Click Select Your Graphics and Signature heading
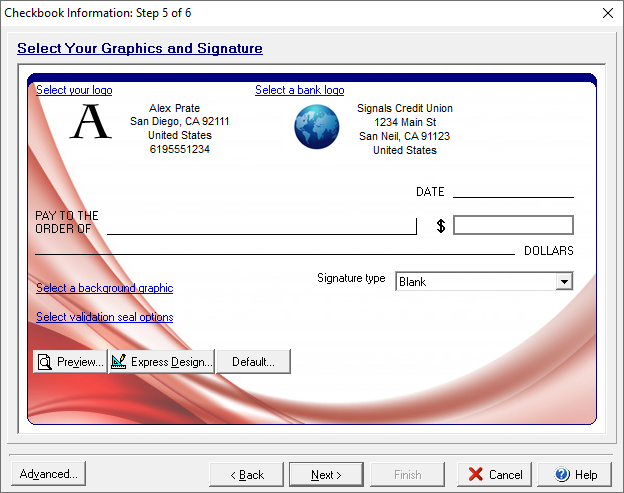 (x=140, y=48)
